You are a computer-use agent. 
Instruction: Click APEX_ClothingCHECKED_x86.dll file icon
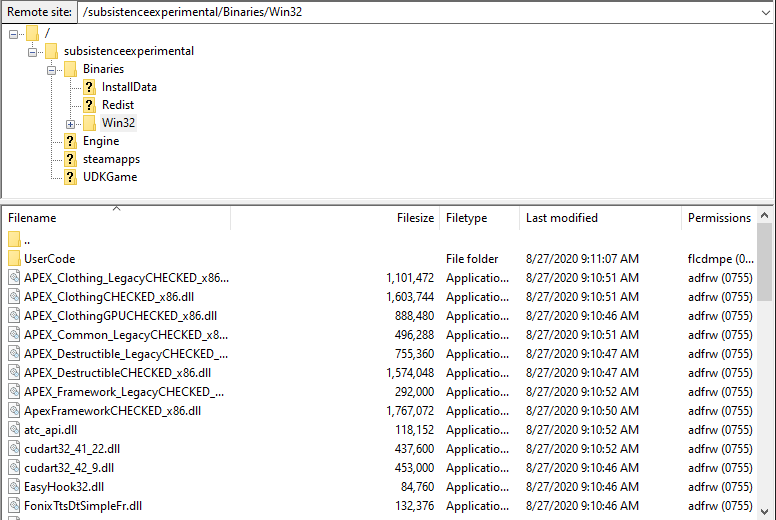click(14, 297)
